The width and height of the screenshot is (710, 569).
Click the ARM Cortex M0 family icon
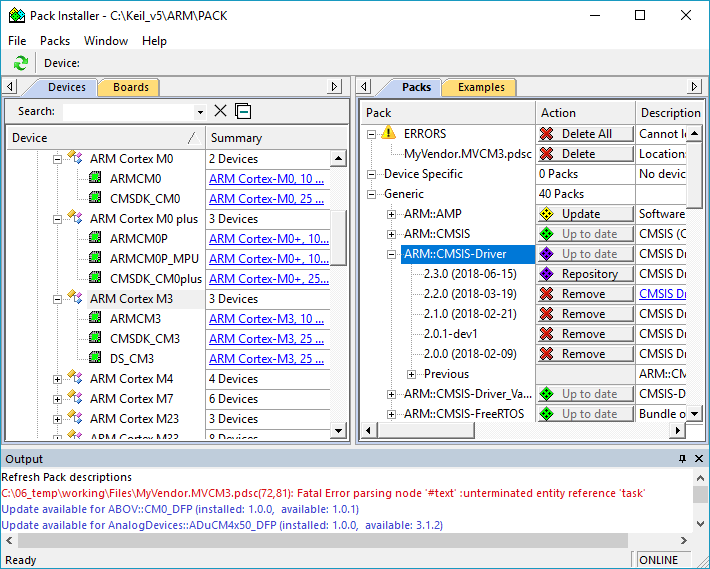point(75,158)
